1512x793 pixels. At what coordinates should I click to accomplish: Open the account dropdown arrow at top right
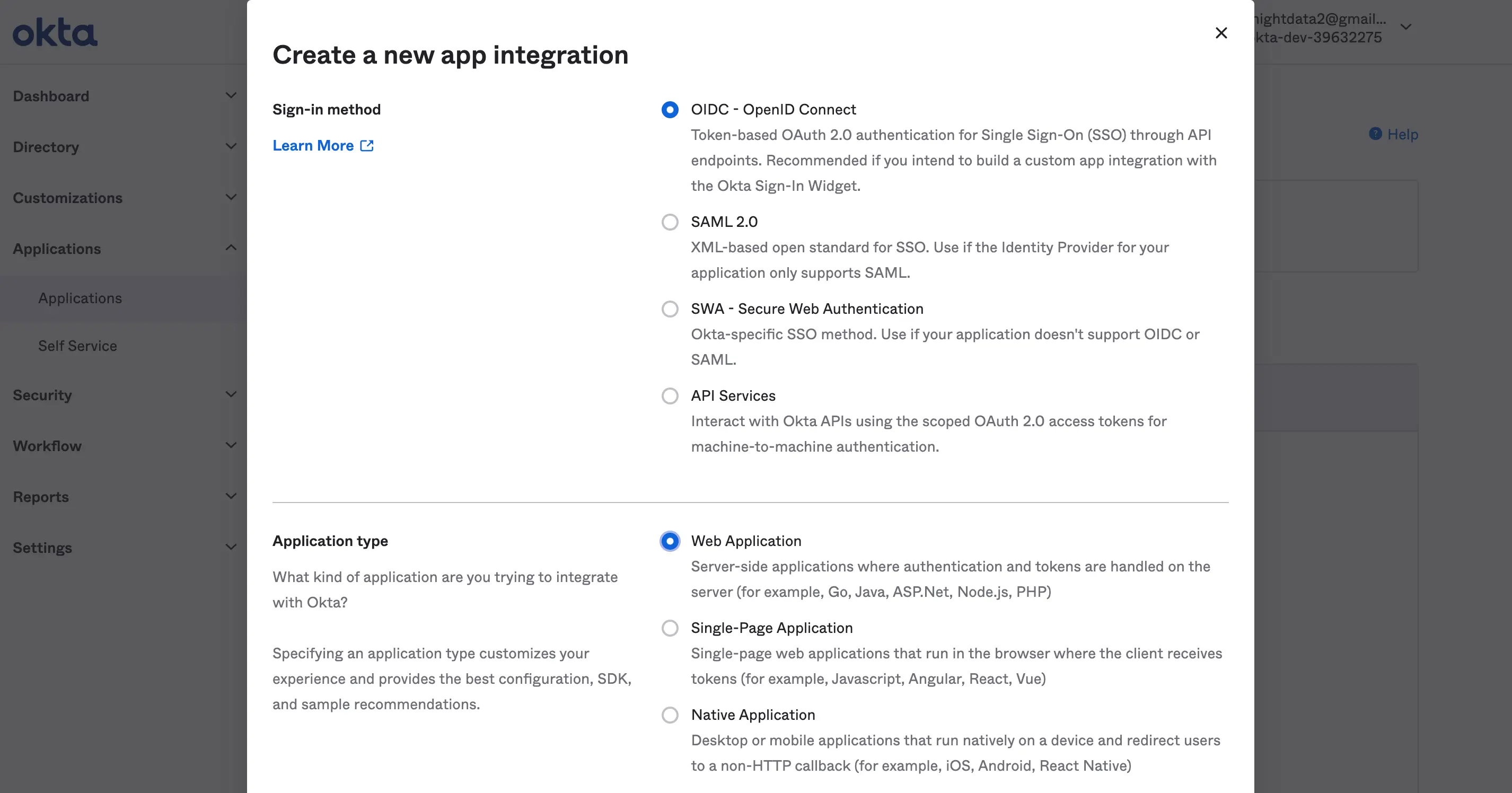coord(1406,27)
